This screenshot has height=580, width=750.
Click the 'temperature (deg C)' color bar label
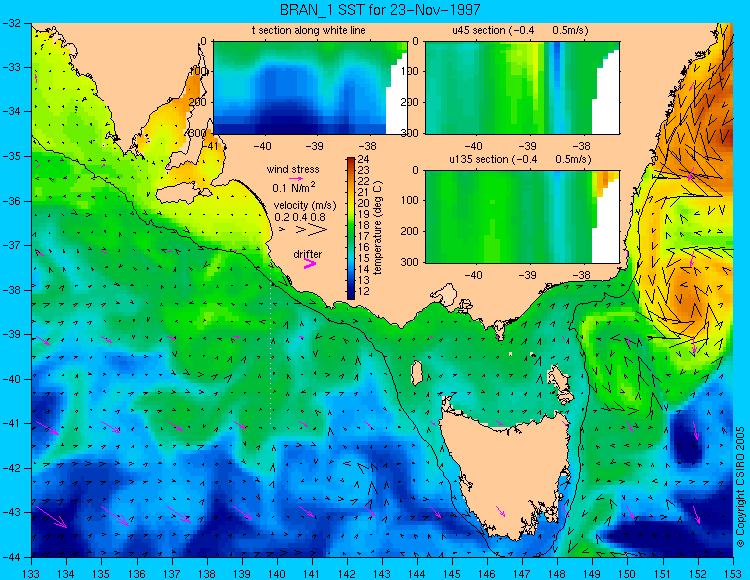tap(378, 228)
